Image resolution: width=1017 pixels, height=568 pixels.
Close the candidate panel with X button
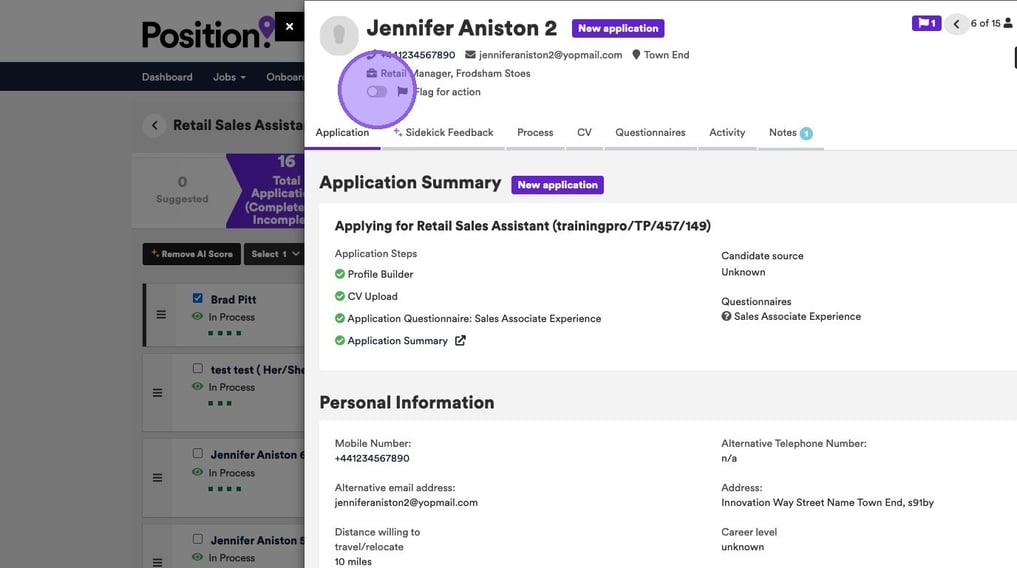(x=289, y=27)
